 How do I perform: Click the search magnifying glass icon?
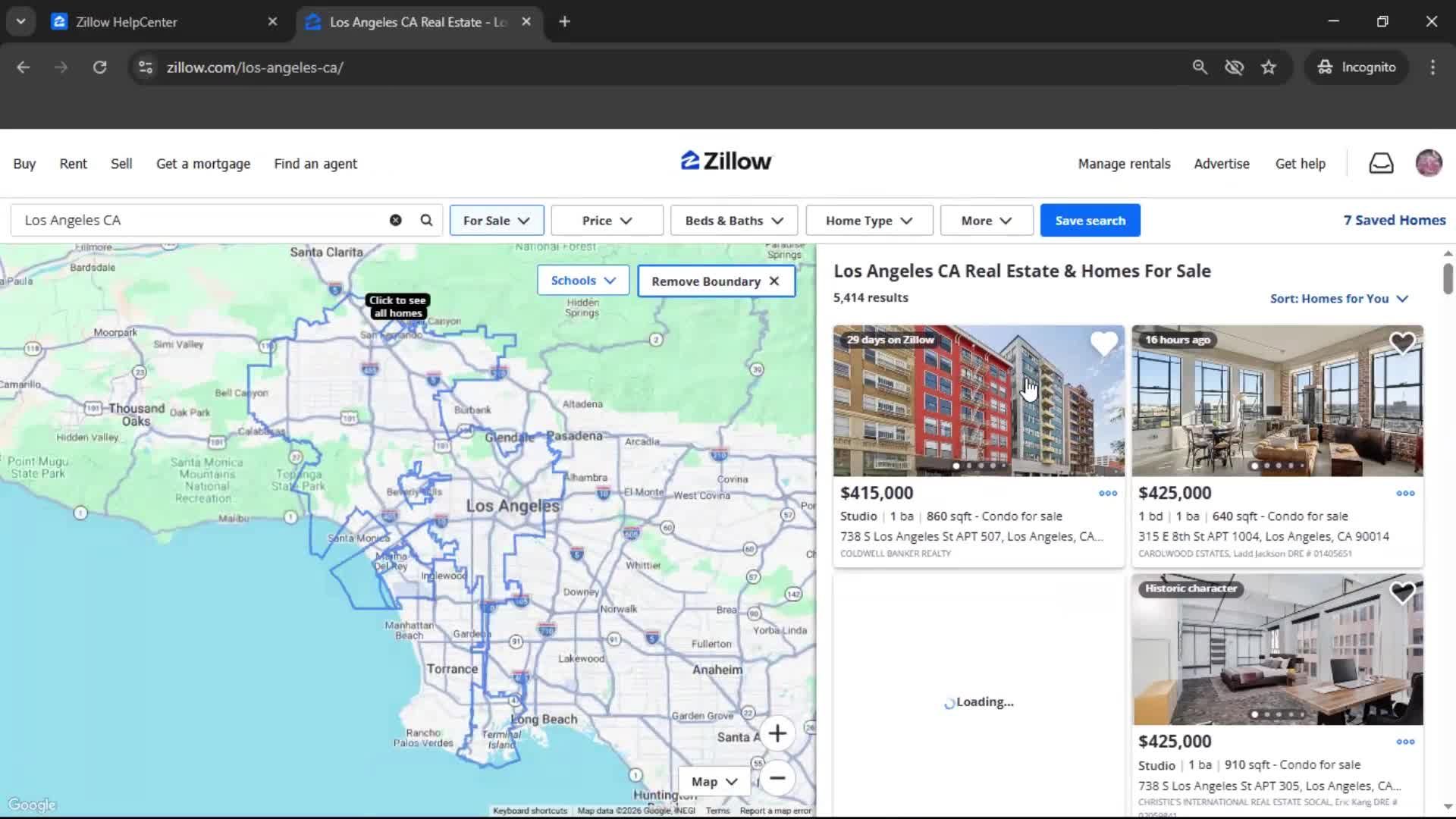[x=426, y=220]
